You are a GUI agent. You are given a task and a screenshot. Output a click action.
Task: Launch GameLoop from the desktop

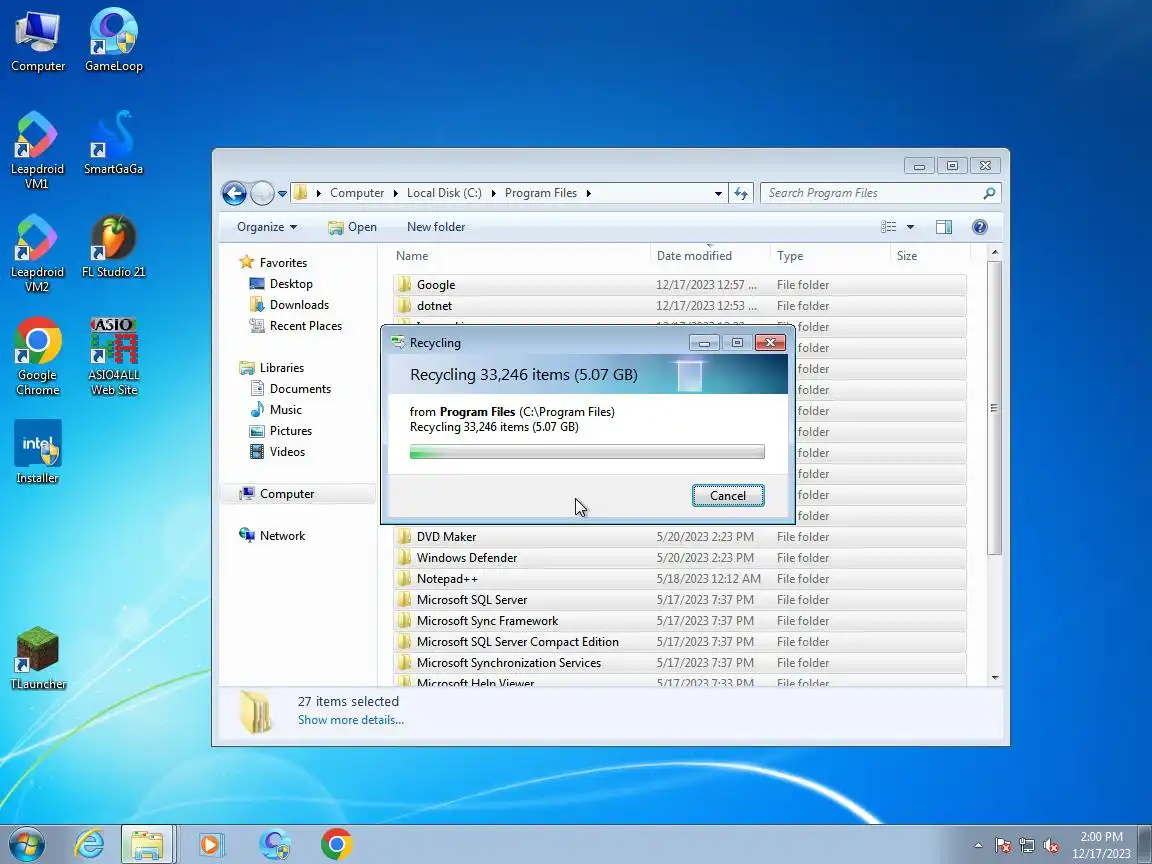113,42
